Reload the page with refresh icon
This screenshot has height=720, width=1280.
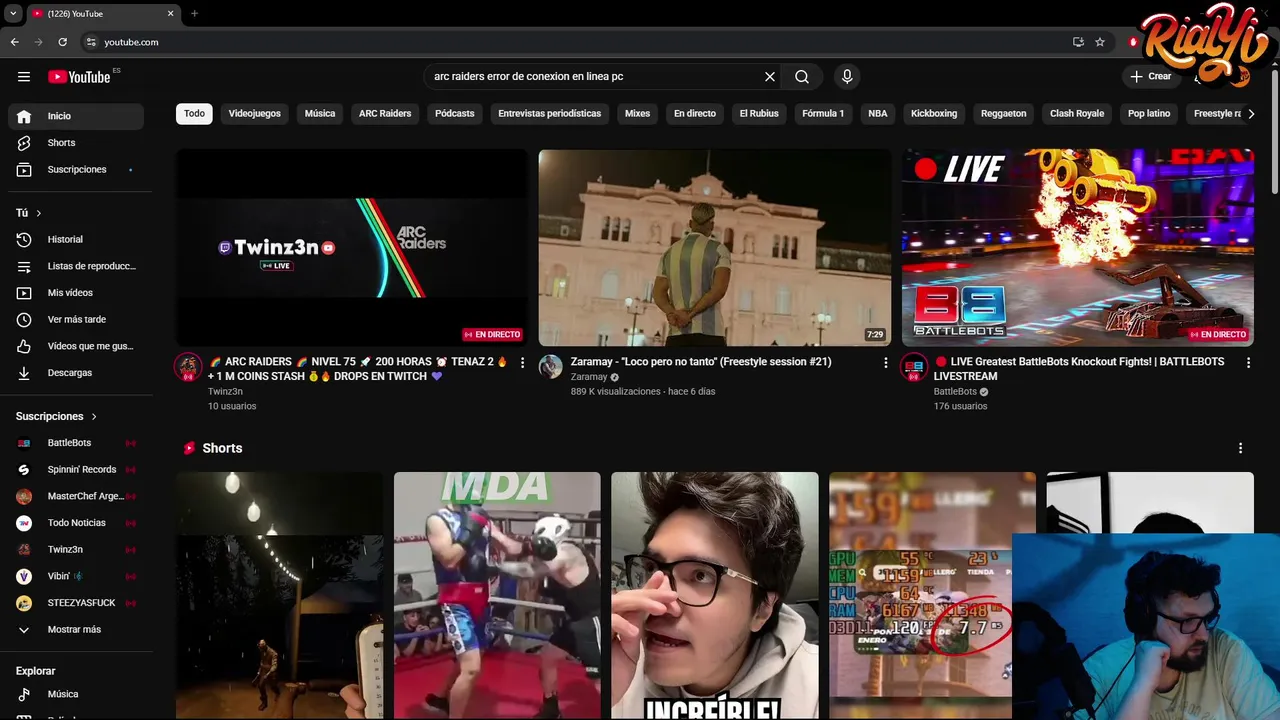[63, 42]
